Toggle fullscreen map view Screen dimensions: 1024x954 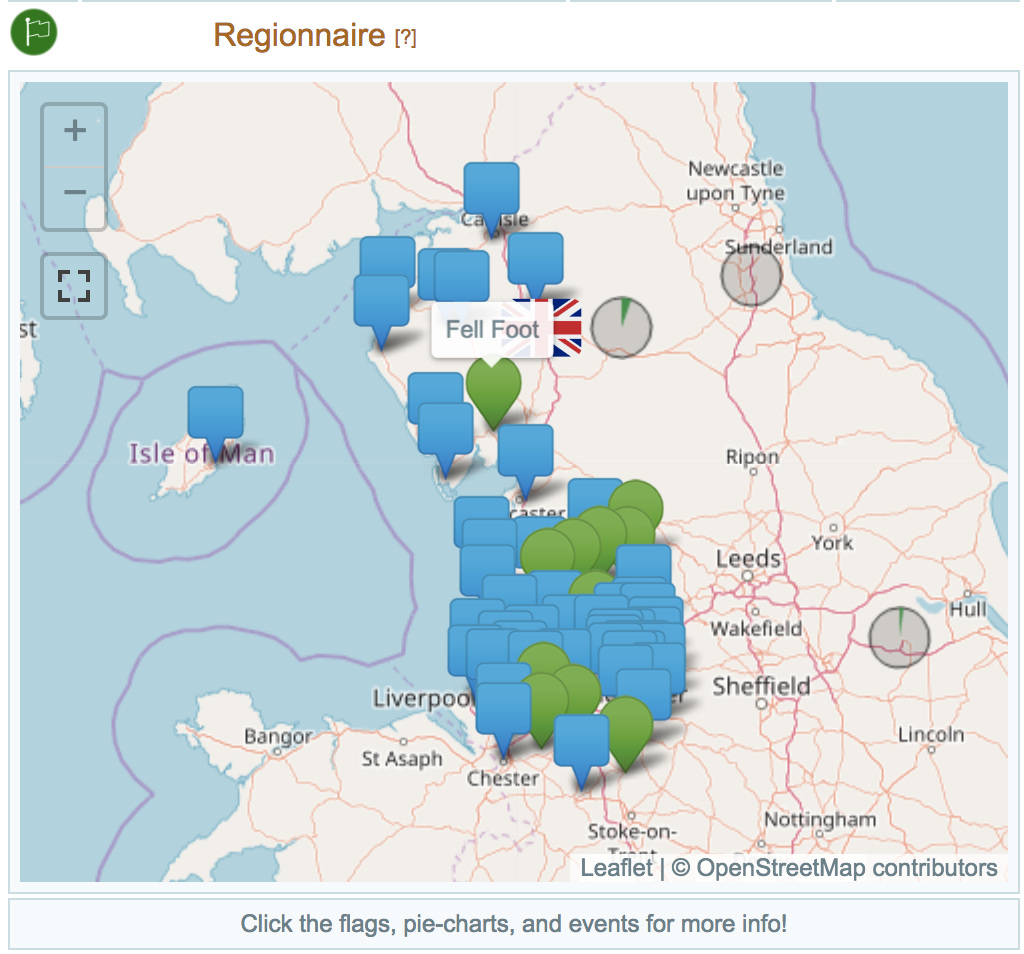tap(74, 286)
